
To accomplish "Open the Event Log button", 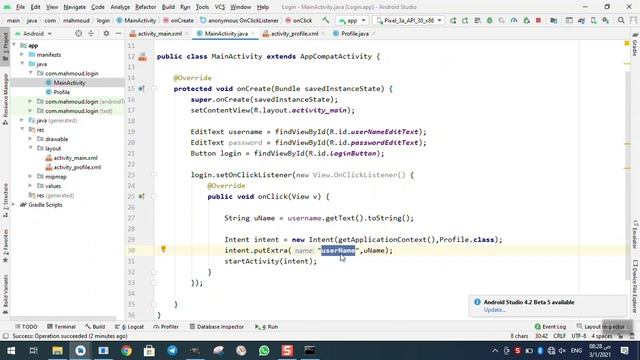I will coord(550,327).
